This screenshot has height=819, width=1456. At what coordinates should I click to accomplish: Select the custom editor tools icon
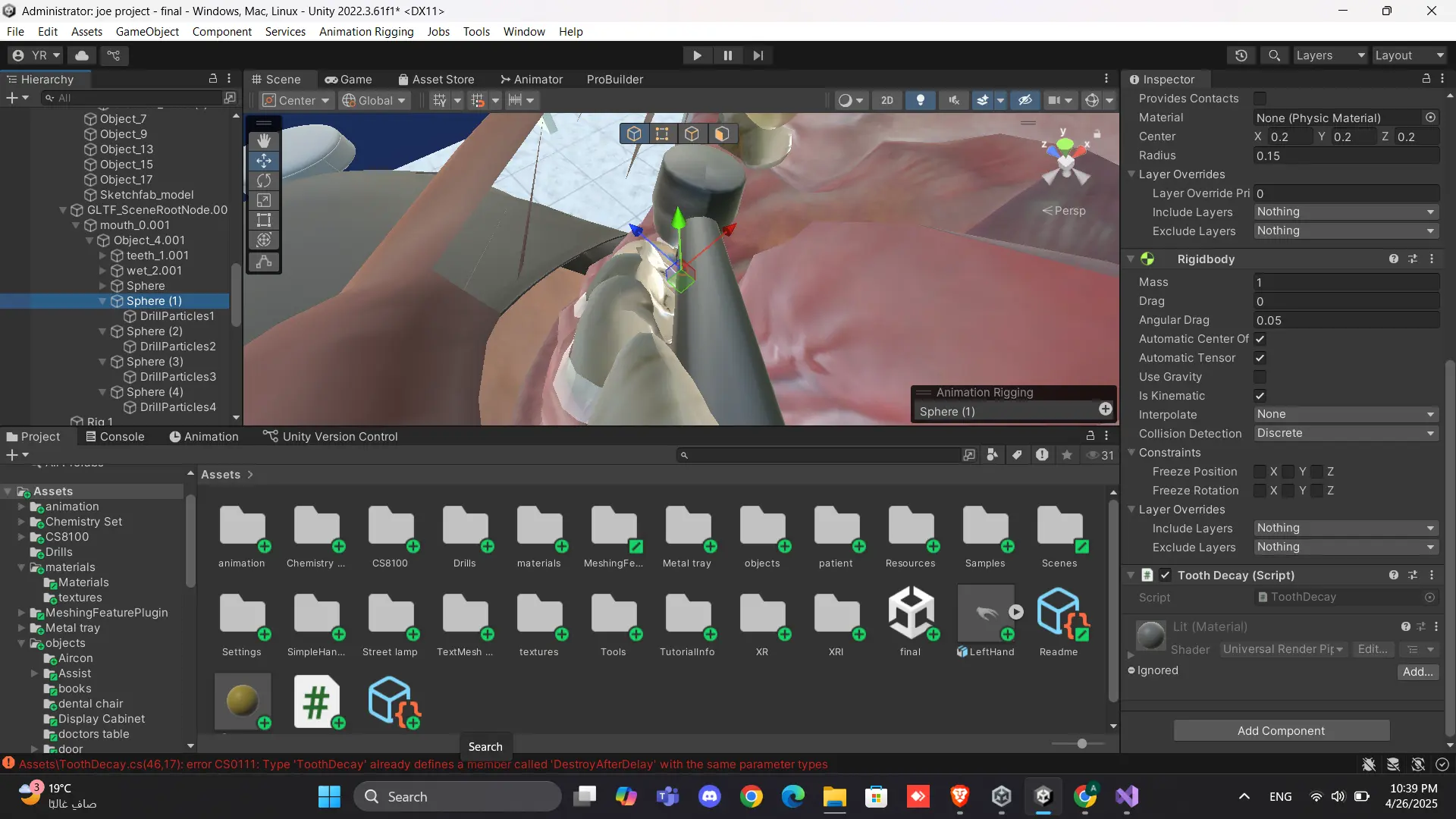point(264,262)
